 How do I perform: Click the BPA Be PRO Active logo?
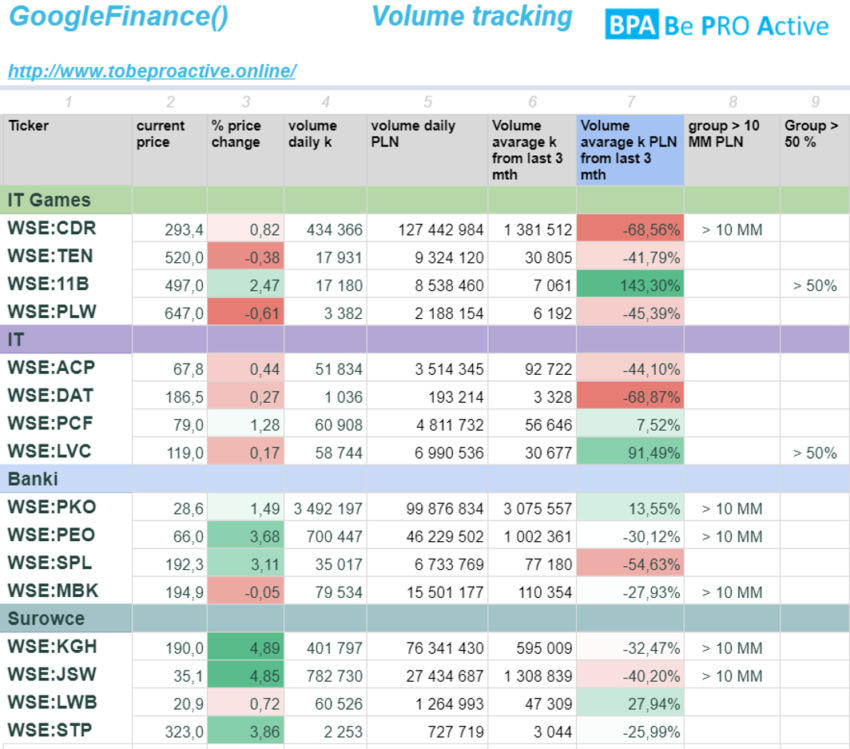(717, 25)
